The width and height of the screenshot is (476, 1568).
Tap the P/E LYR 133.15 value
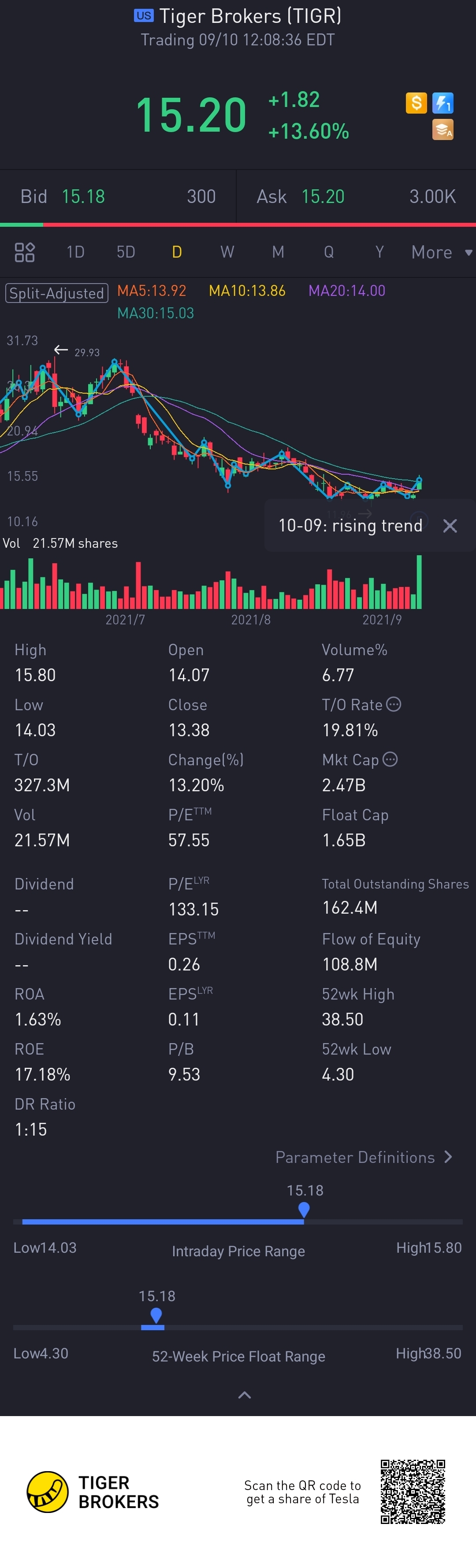(x=193, y=909)
